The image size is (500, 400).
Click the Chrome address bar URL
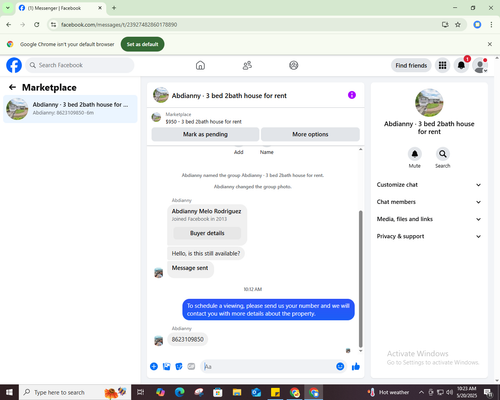pos(119,25)
